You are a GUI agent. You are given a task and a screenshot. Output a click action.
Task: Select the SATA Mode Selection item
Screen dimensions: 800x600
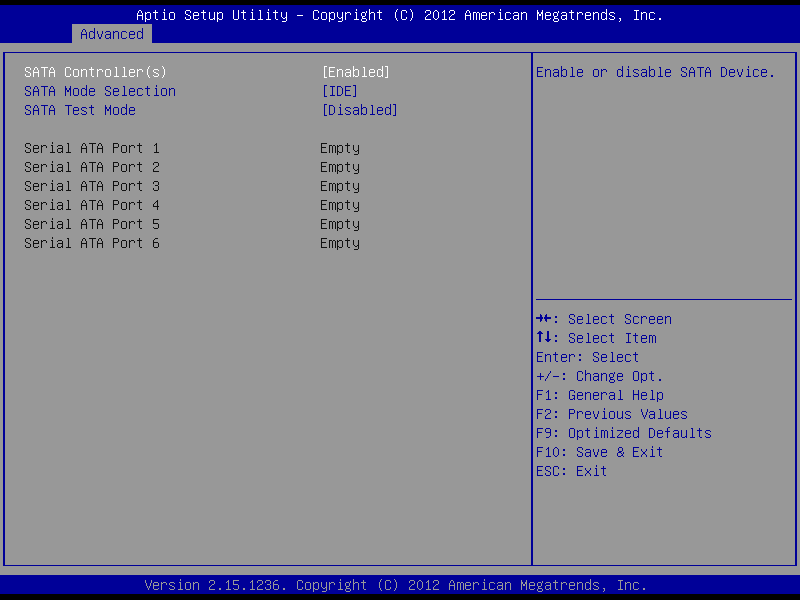(99, 91)
